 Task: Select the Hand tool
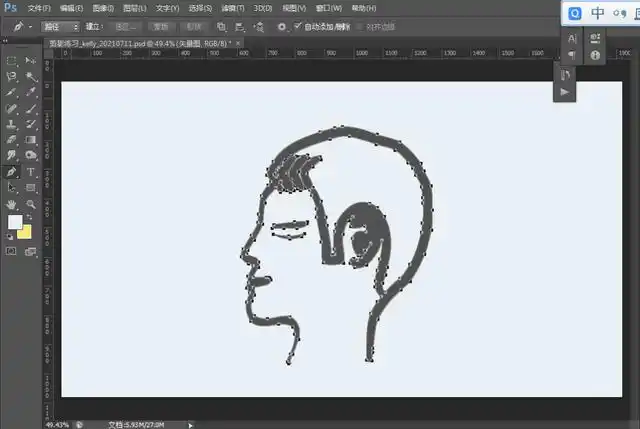click(11, 204)
